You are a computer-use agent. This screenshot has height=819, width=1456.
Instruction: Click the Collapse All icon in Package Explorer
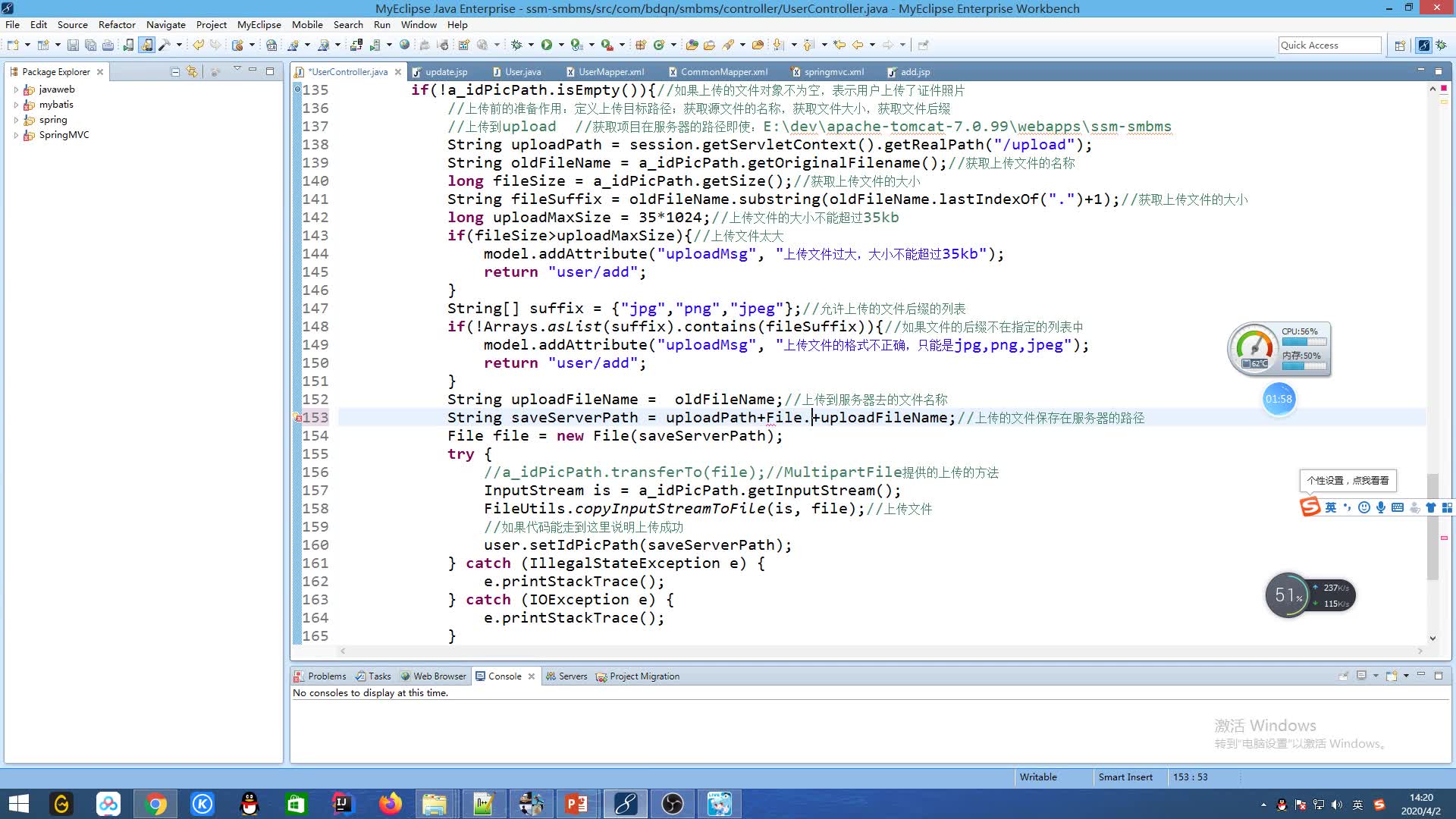(x=175, y=72)
